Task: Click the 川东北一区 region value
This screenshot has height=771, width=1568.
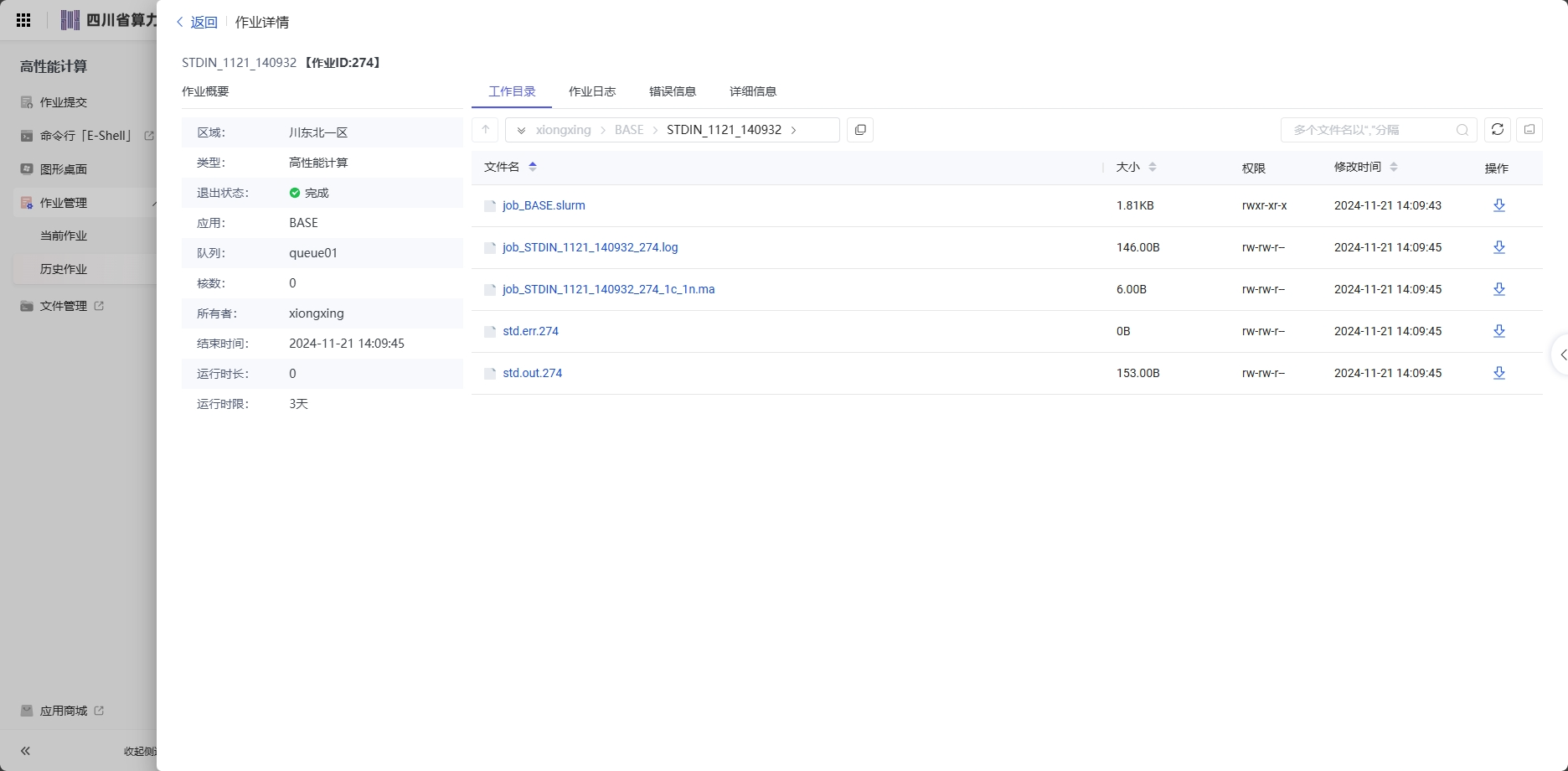Action: [318, 132]
